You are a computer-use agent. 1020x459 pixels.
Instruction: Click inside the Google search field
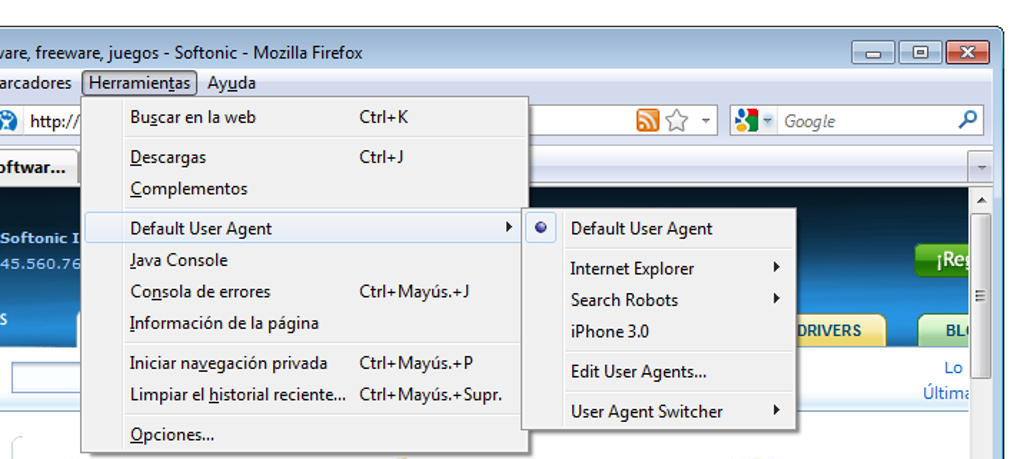pos(865,121)
